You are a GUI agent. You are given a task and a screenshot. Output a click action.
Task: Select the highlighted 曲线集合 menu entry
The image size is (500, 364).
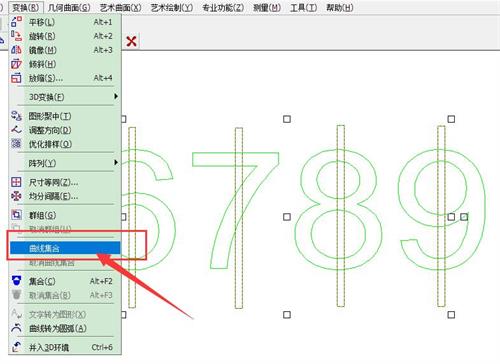click(x=65, y=248)
